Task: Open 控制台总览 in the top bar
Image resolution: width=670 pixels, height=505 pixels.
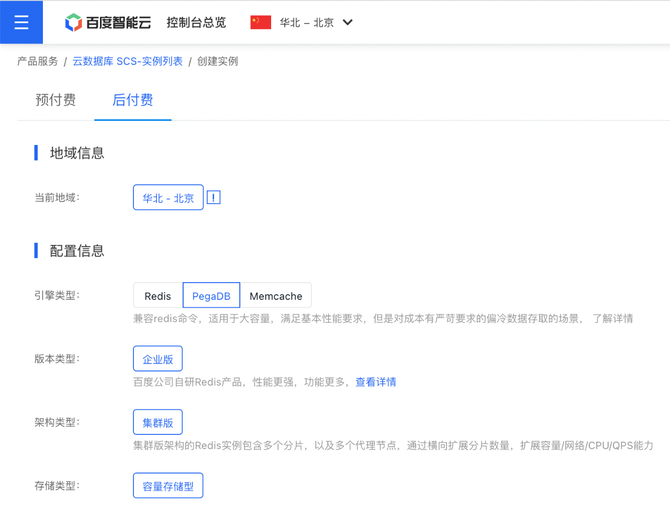Action: 196,22
